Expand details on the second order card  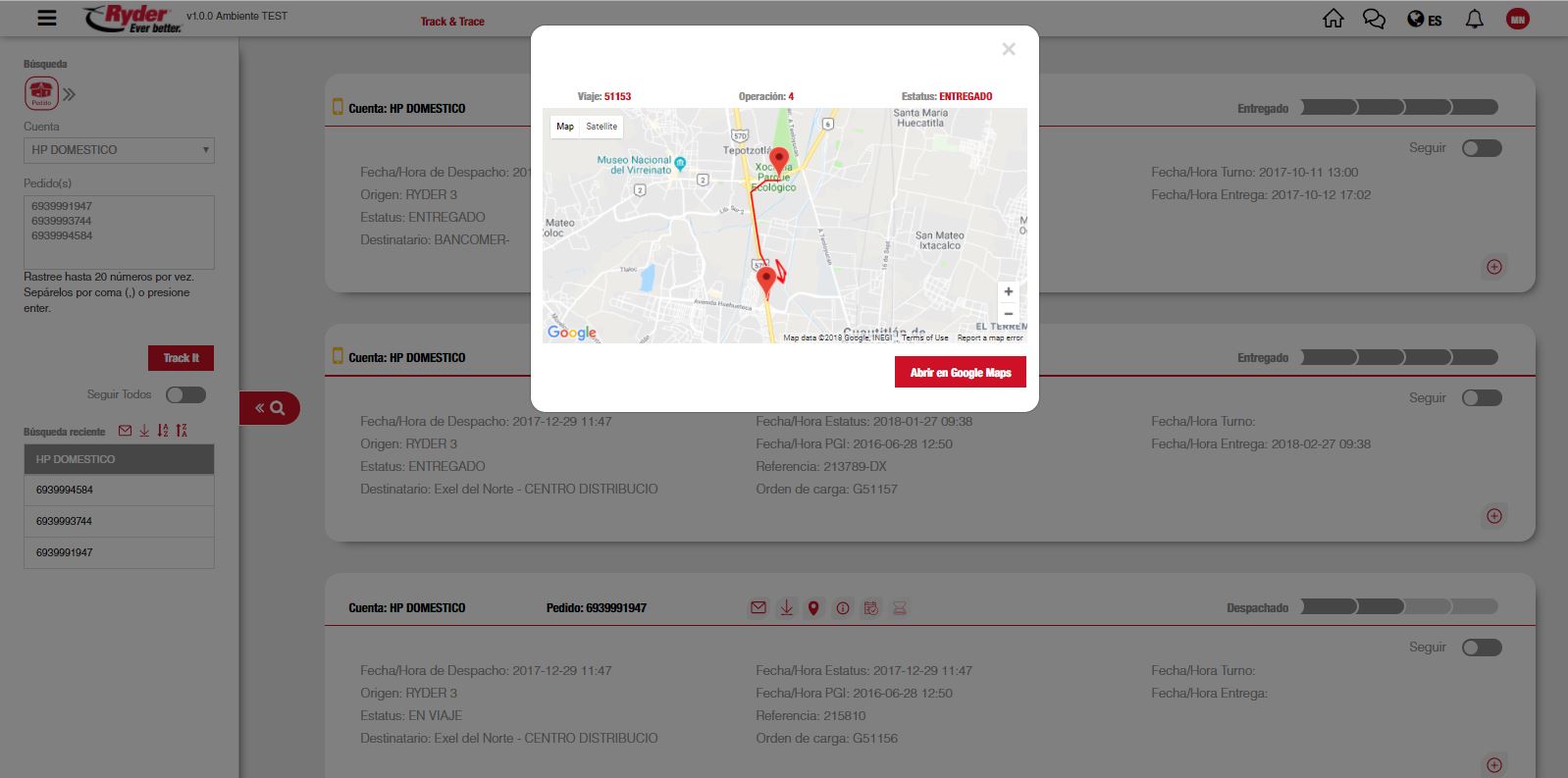click(x=1493, y=516)
